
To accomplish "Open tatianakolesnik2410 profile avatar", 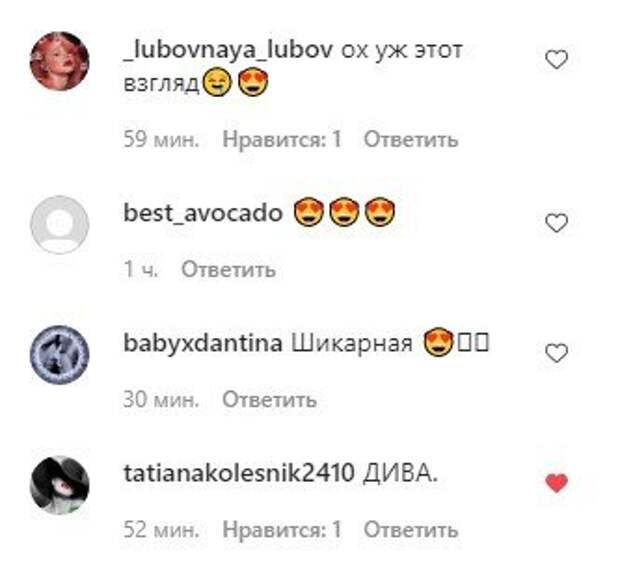I will [x=60, y=485].
